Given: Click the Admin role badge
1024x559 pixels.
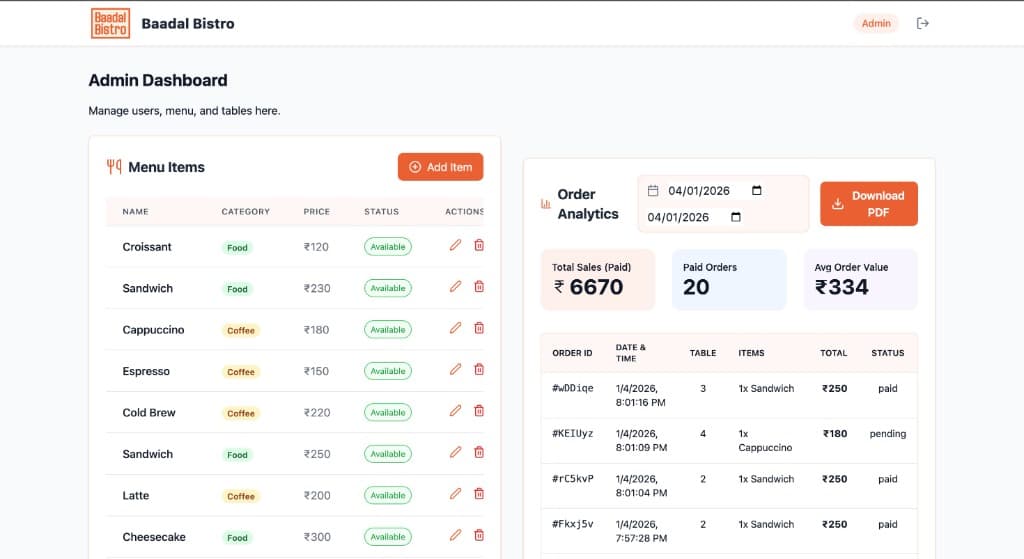Looking at the screenshot, I should (x=876, y=24).
